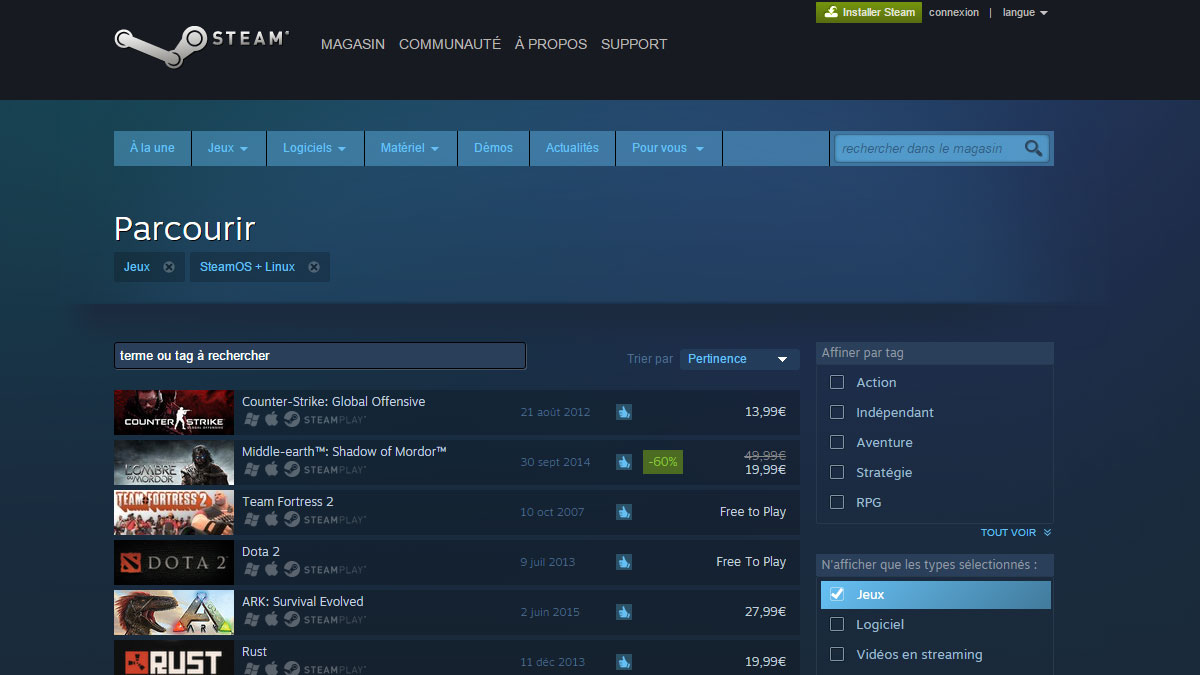
Task: Click the thumbs-up review icon for Shadow of Mordor
Action: click(x=624, y=462)
